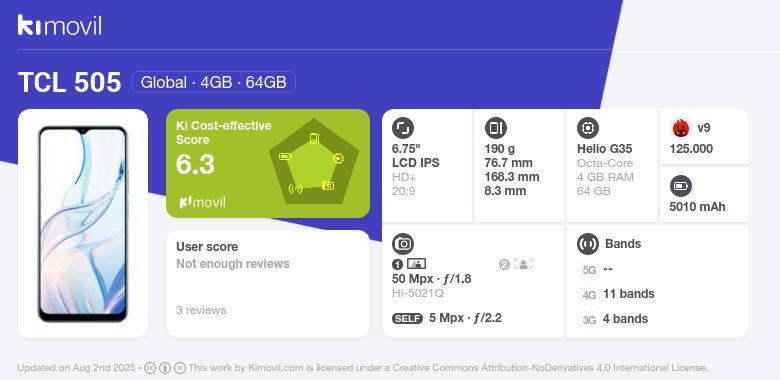Click the 5G bands label icon
The height and width of the screenshot is (380, 780).
tap(589, 270)
